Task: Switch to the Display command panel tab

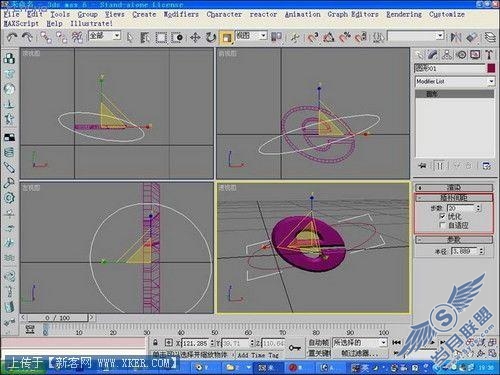Action: pos(475,55)
